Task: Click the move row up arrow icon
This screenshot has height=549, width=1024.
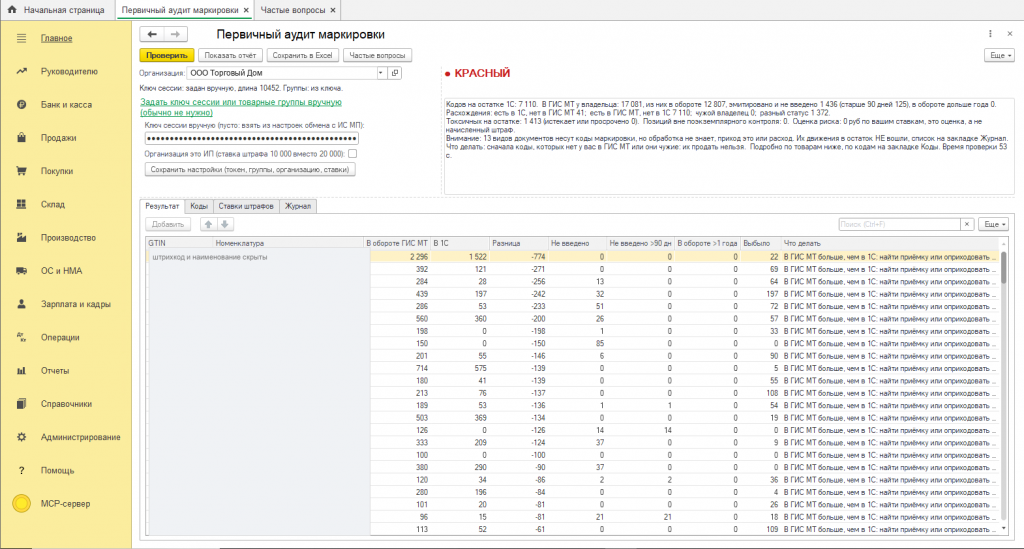Action: coord(208,224)
